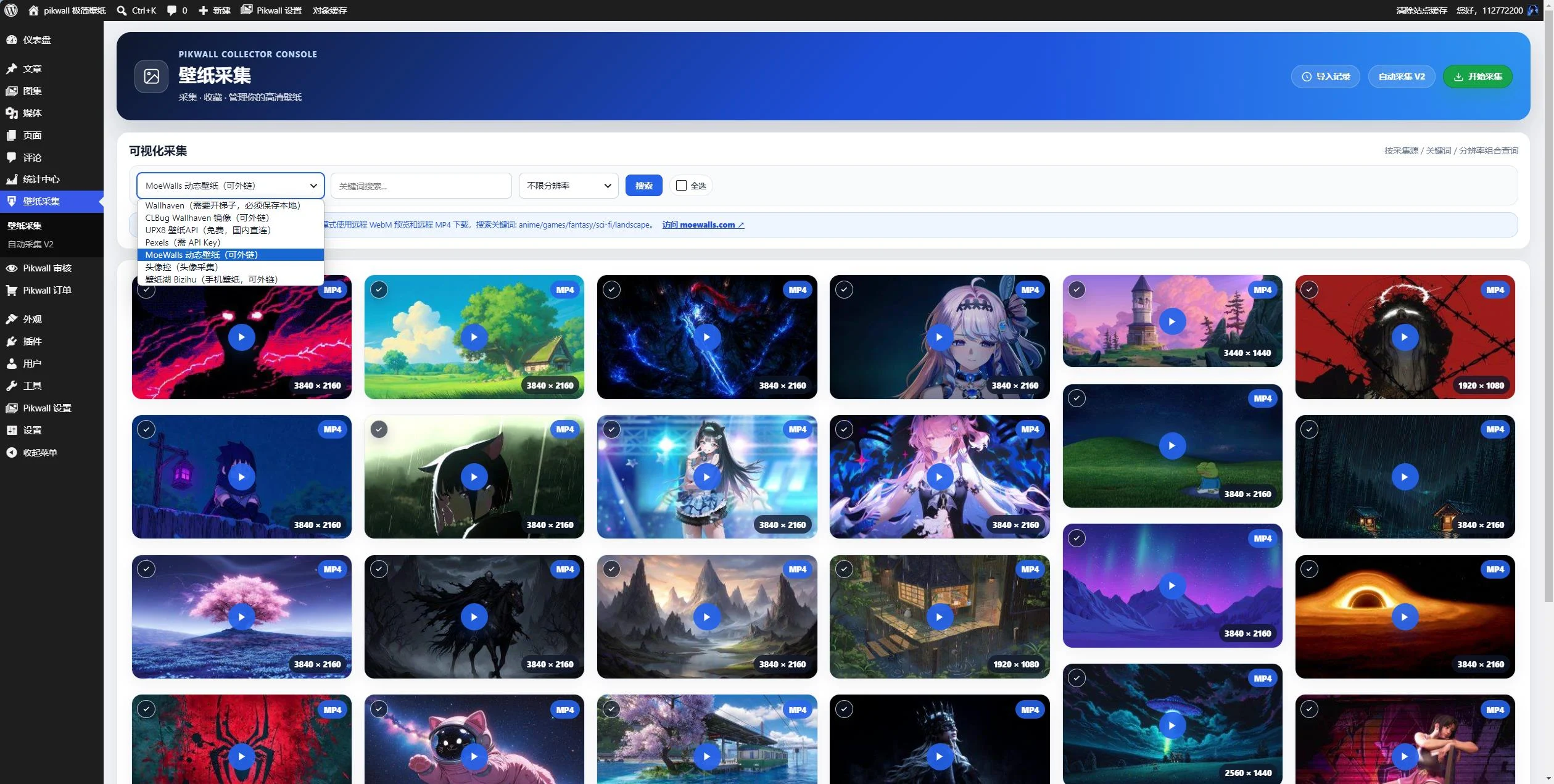
Task: Focus the 关键词搜索 keyword input field
Action: tap(421, 186)
